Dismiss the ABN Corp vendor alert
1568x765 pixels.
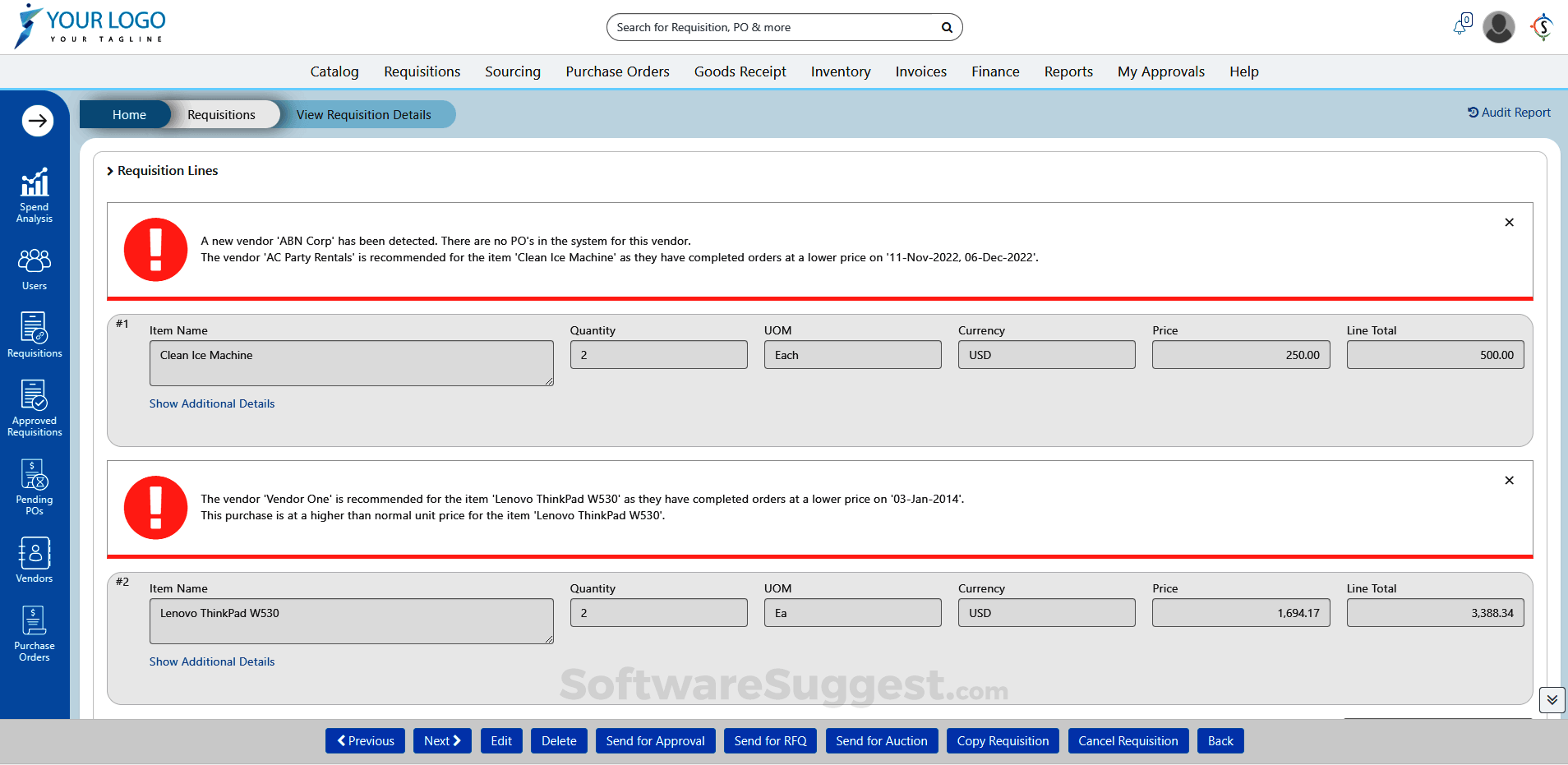point(1509,222)
